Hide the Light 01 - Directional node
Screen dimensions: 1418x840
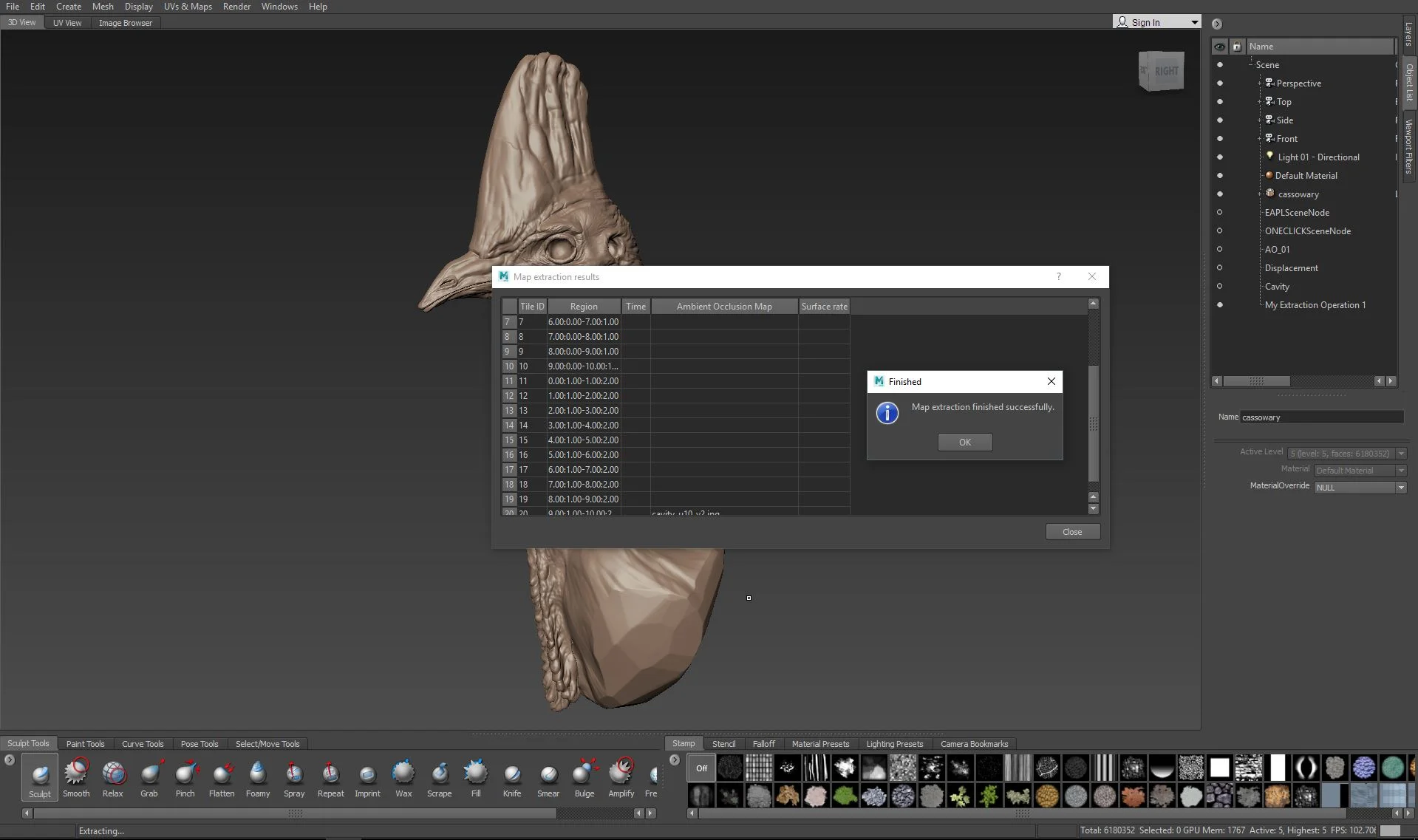pos(1220,157)
